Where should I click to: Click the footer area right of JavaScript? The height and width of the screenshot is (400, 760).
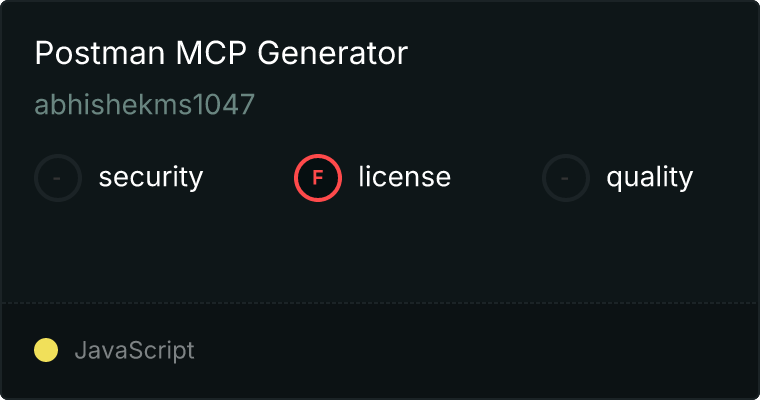(475, 351)
